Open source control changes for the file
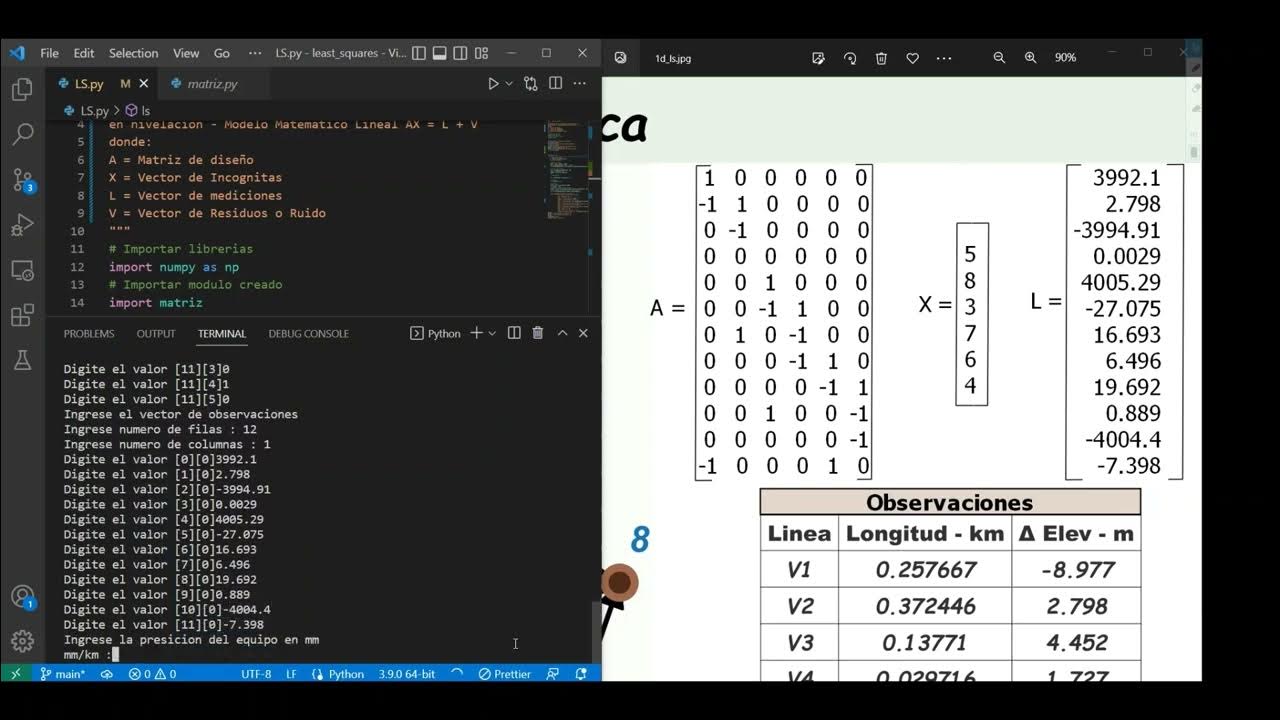 click(x=531, y=84)
